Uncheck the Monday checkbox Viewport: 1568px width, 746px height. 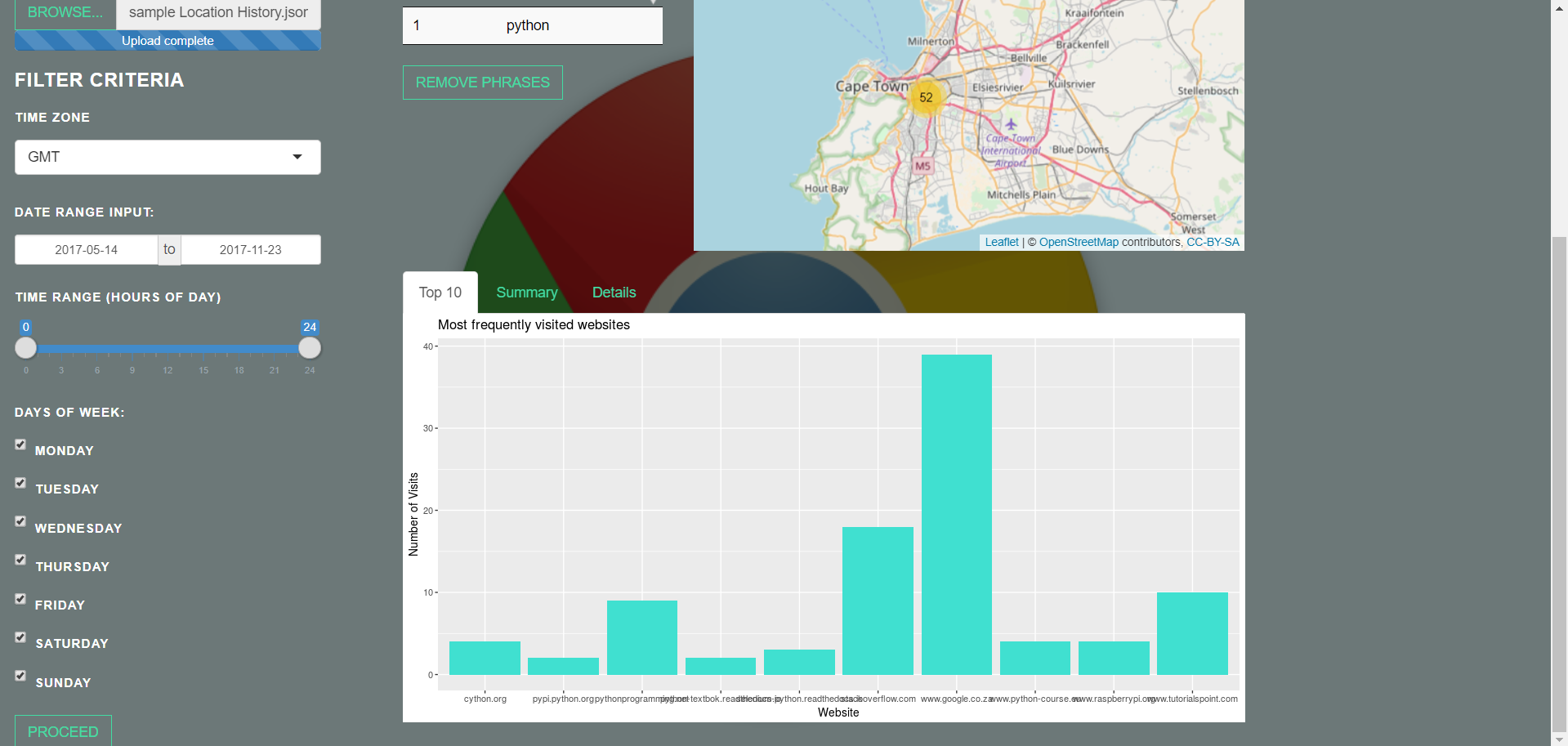[x=20, y=444]
